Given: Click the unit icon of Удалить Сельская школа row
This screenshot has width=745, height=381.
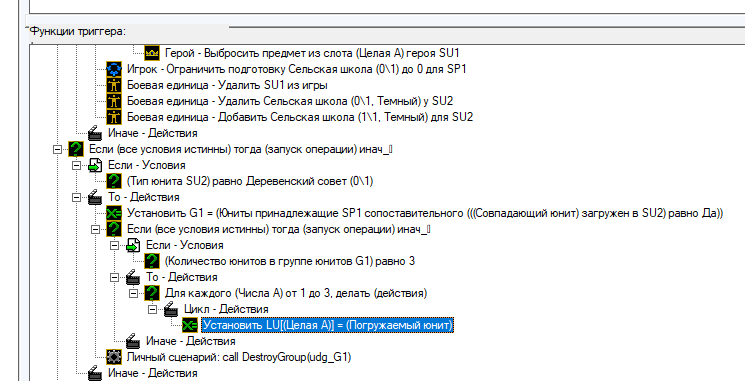Looking at the screenshot, I should tap(114, 101).
